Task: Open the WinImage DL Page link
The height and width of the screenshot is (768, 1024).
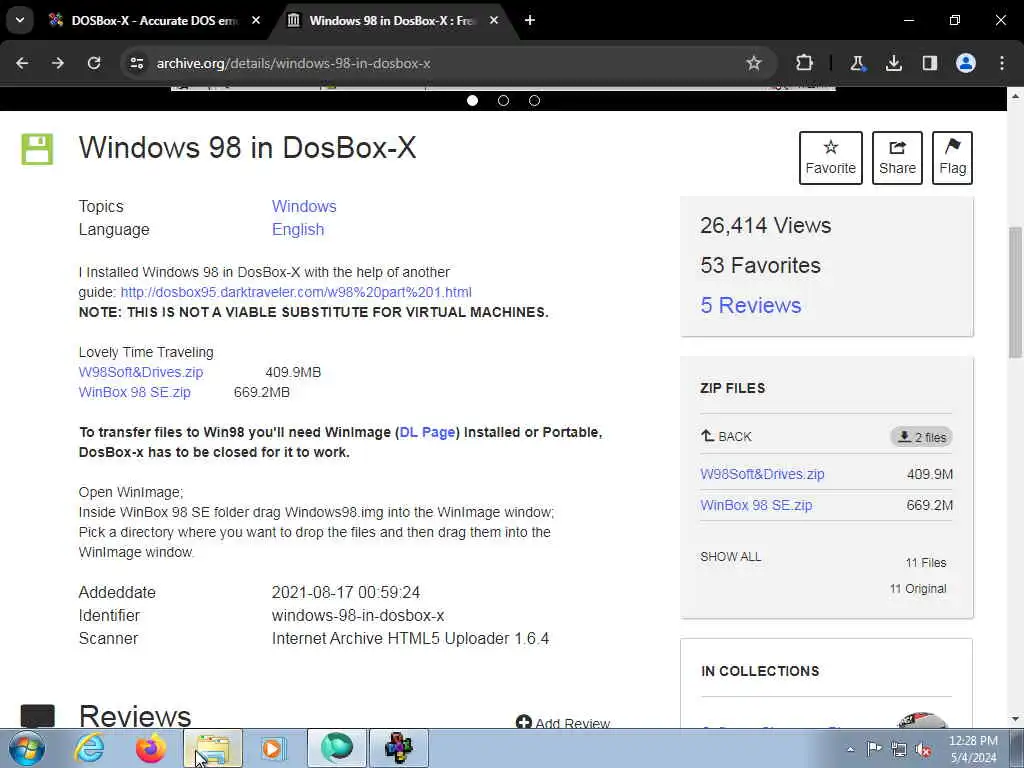Action: tap(427, 432)
